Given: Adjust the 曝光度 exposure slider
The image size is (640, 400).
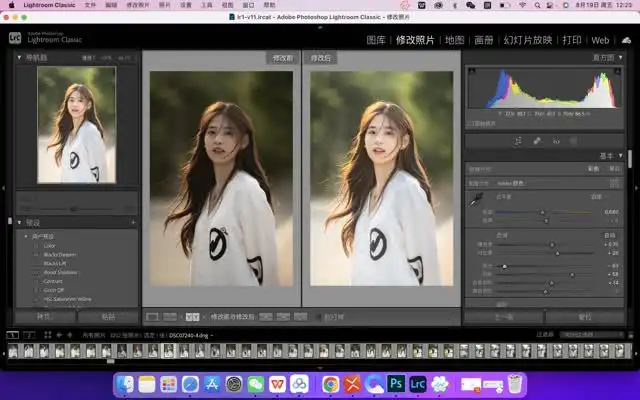Looking at the screenshot, I should [x=552, y=243].
